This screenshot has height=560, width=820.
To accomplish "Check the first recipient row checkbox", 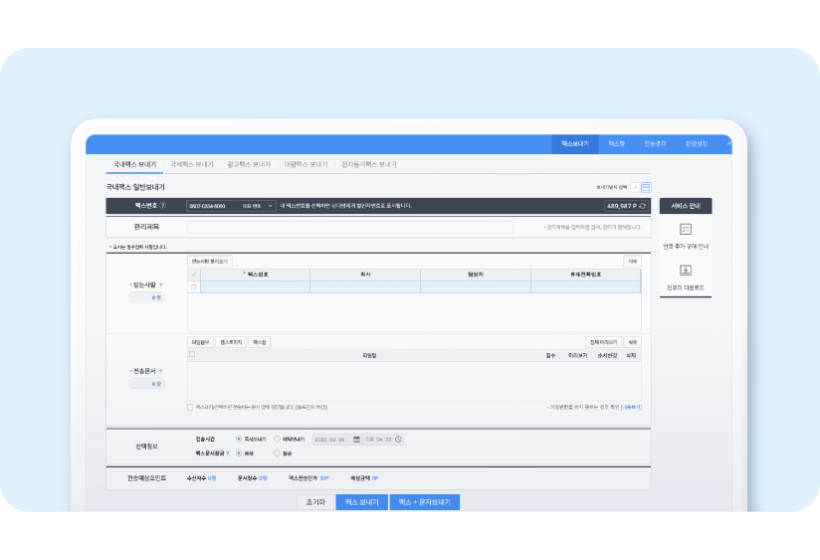I will tap(194, 287).
